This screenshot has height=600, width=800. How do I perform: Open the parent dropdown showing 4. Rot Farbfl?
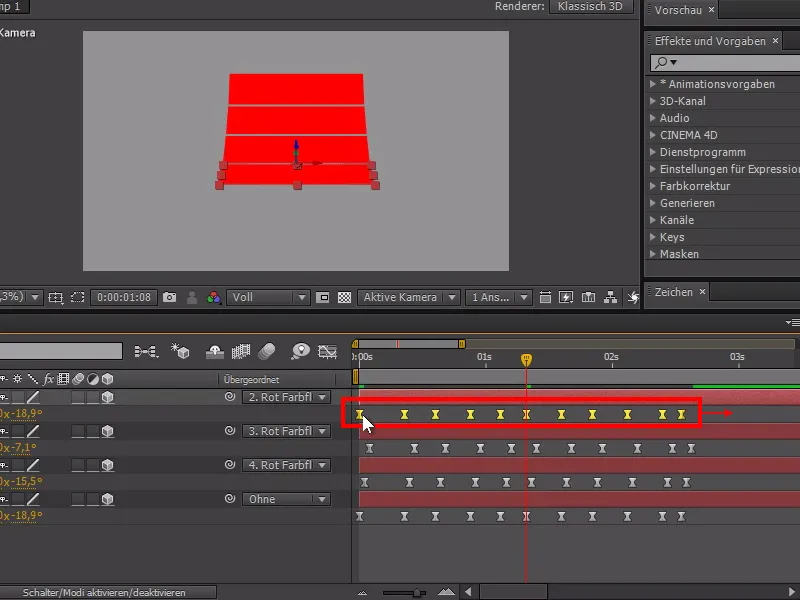286,465
